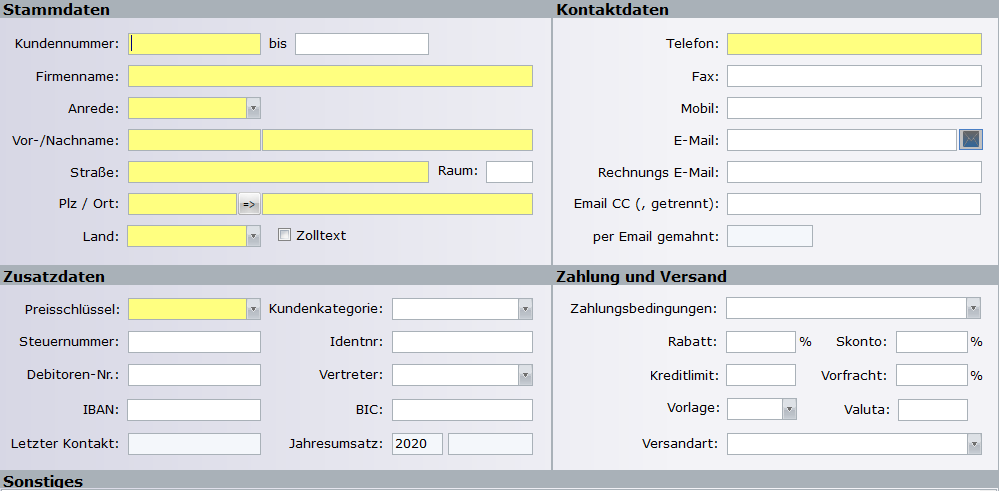This screenshot has width=999, height=491.
Task: Open the Vertreter dropdown
Action: coord(525,375)
